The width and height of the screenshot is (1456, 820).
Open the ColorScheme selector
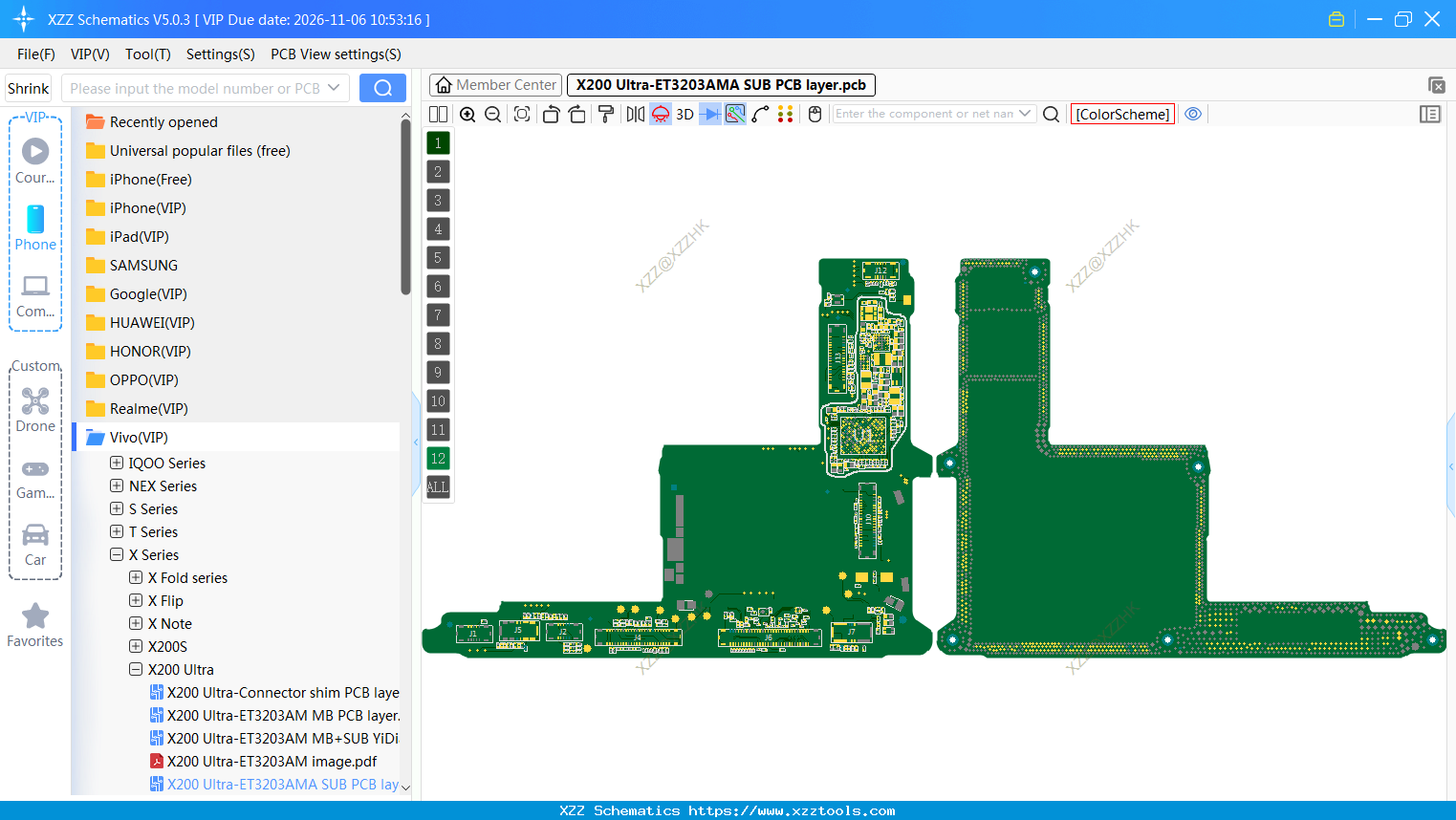pos(1122,113)
